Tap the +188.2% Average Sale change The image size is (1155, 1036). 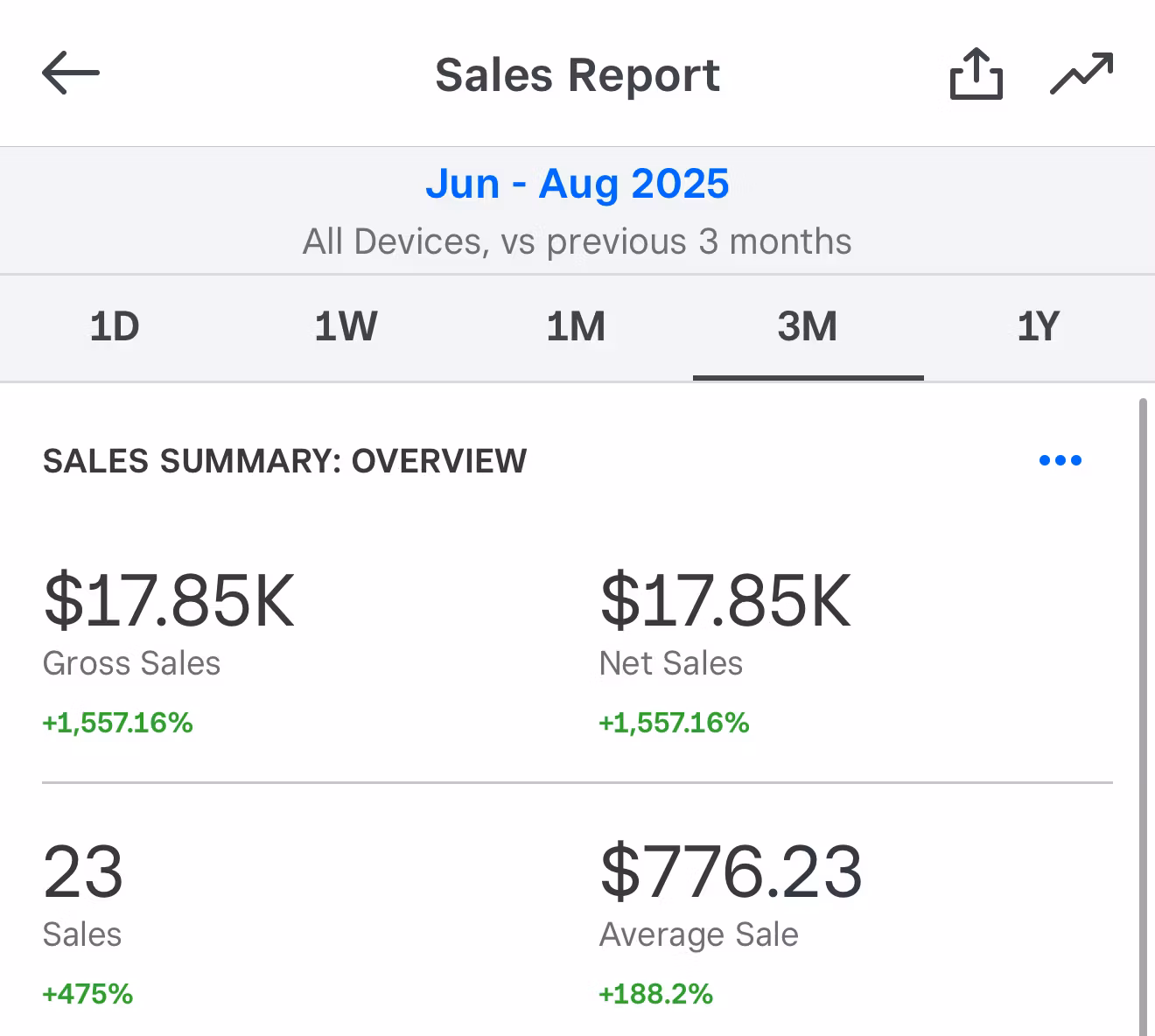pos(655,994)
